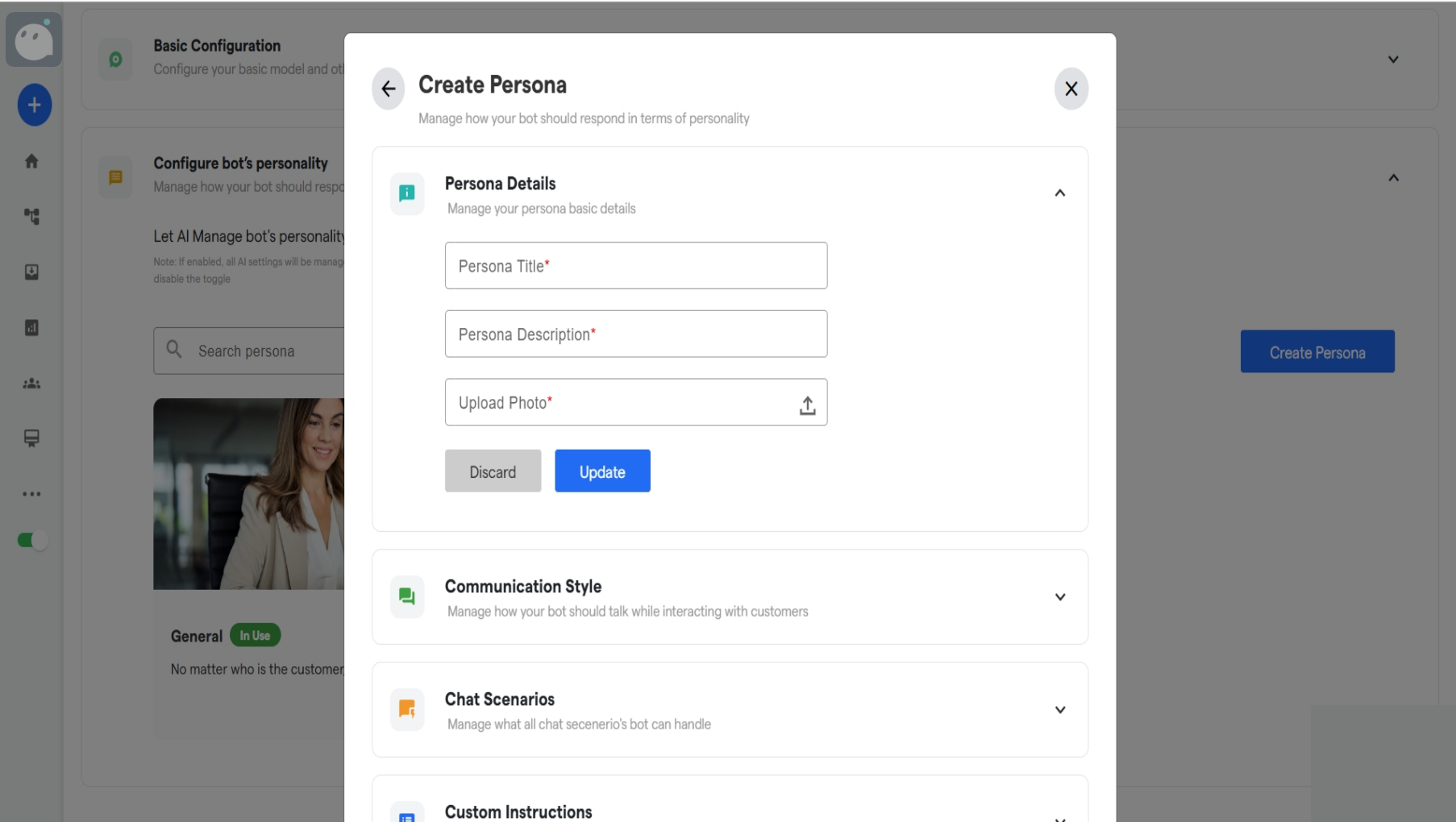Expand the Chat Scenarios section
Image resolution: width=1456 pixels, height=822 pixels.
pos(1060,710)
